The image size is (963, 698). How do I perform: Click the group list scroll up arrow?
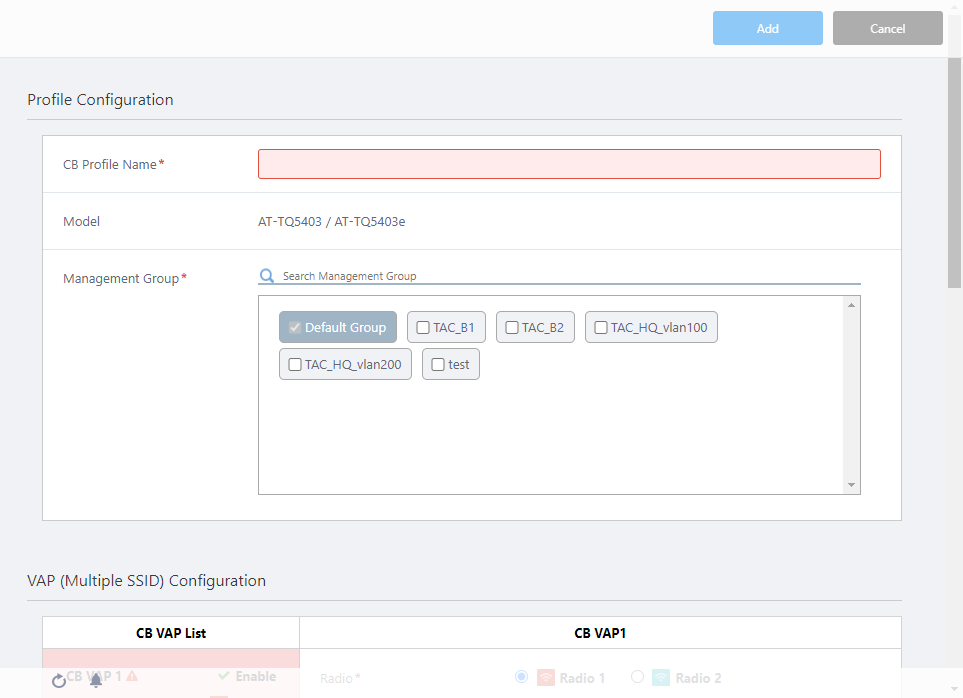tap(851, 305)
